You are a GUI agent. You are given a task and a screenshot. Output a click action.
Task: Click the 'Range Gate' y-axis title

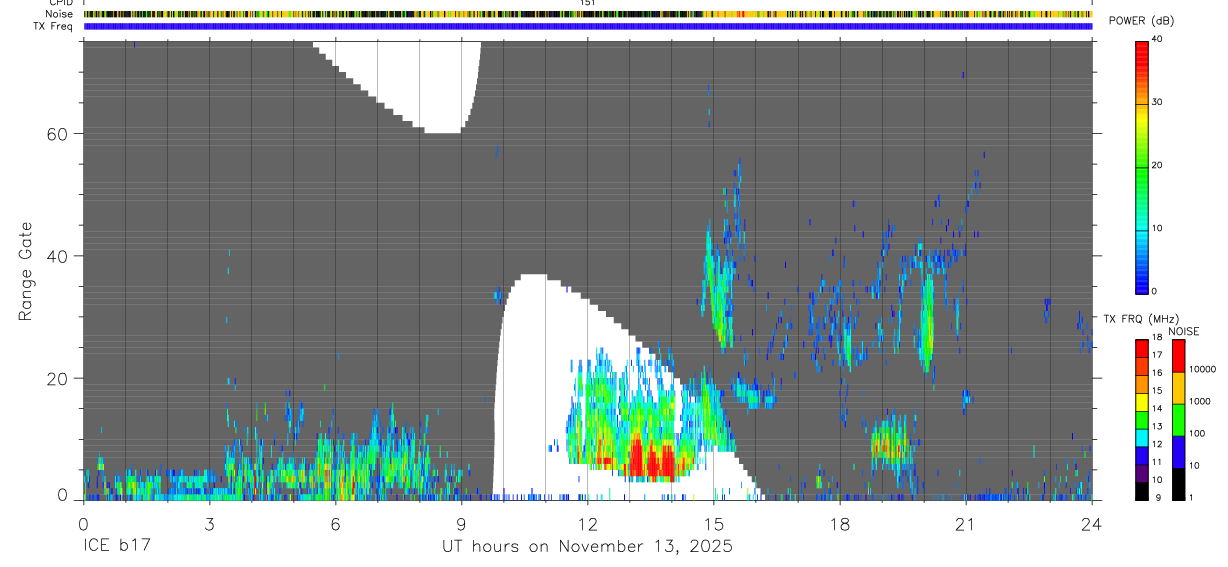coord(26,270)
